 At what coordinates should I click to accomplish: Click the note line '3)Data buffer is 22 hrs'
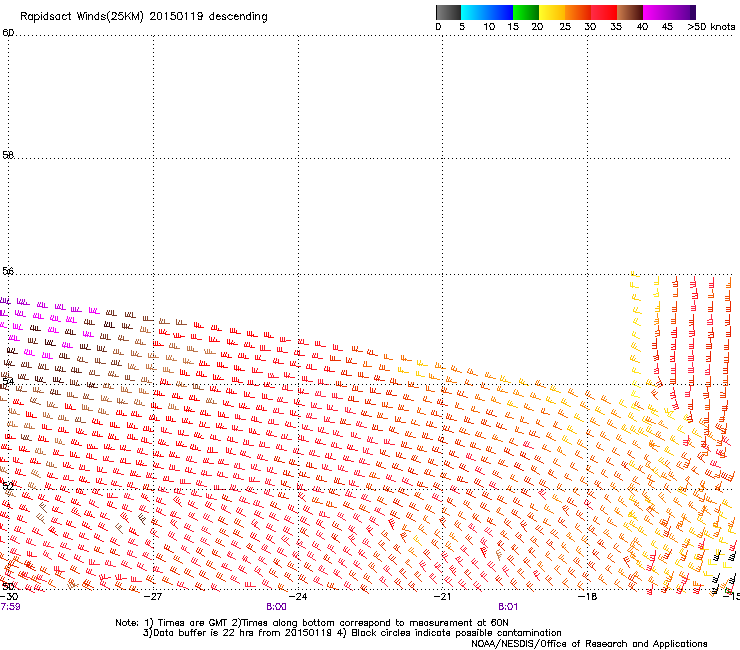(x=352, y=633)
